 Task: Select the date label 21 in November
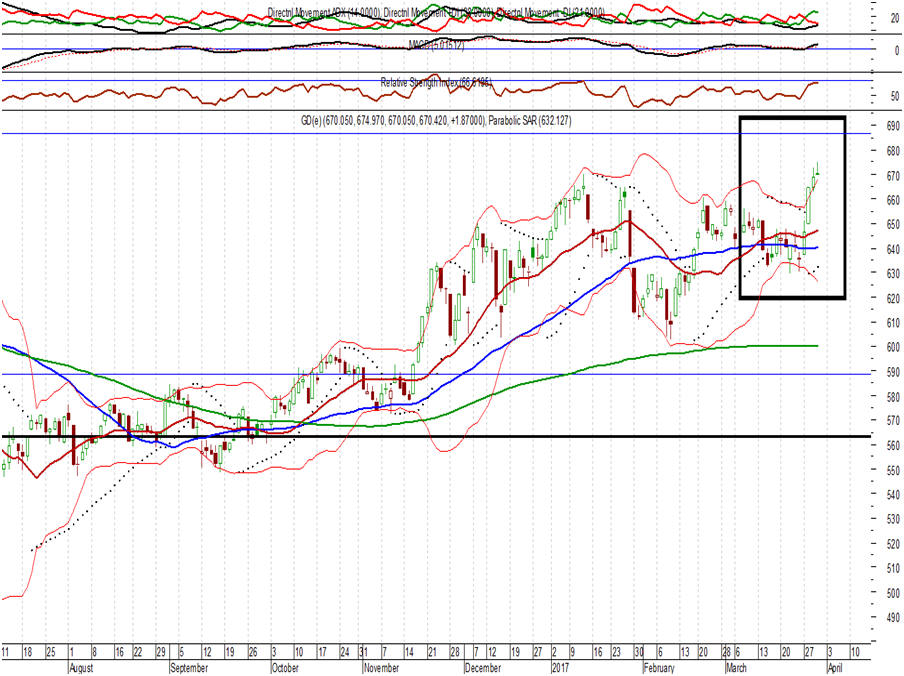[x=432, y=652]
